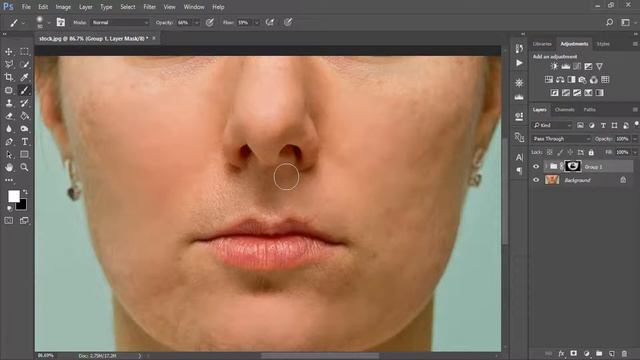Add a Color Lookup grid adjustment
The width and height of the screenshot is (640, 360).
pos(605,80)
